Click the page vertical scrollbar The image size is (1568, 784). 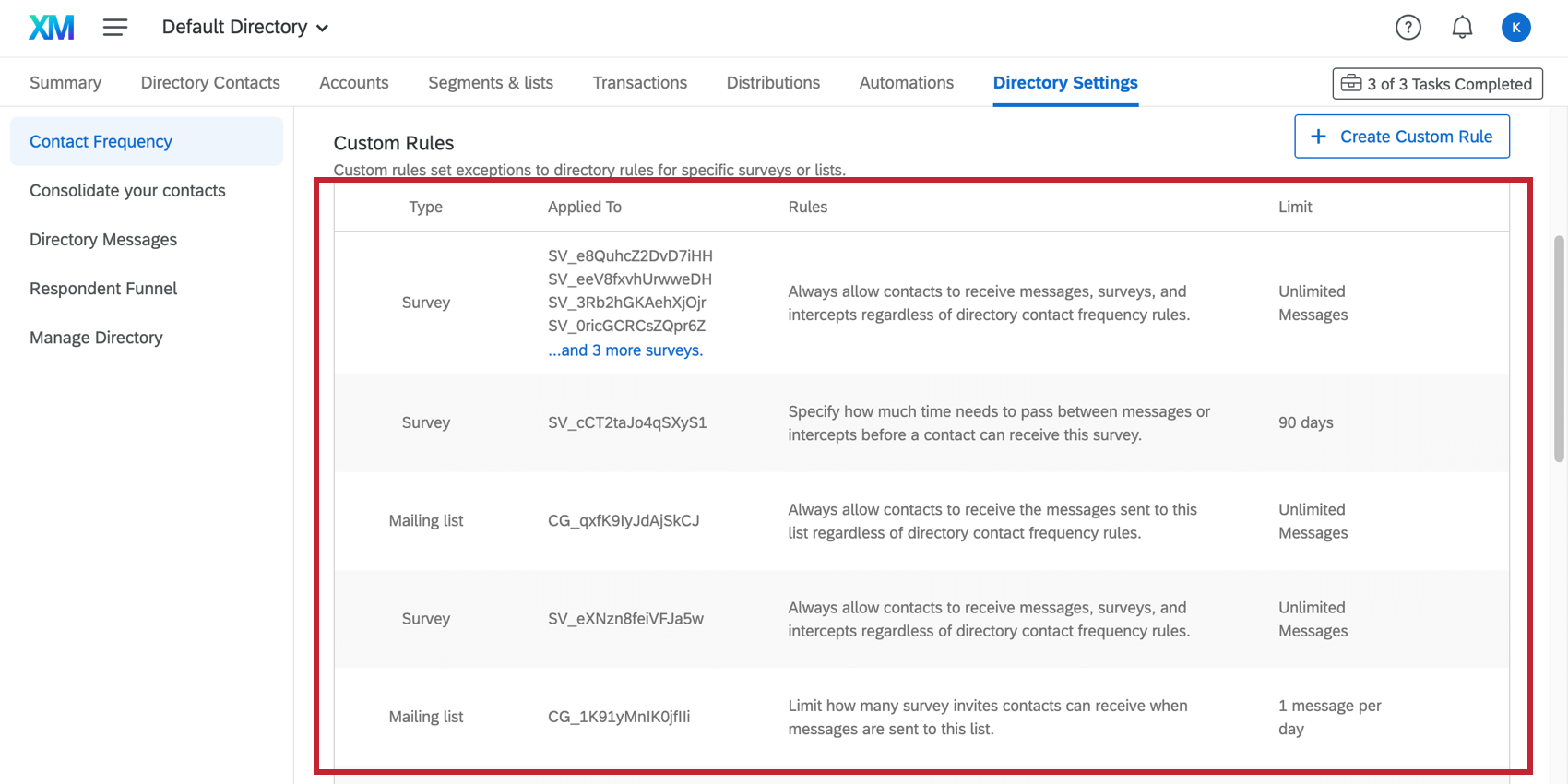pyautogui.click(x=1559, y=349)
